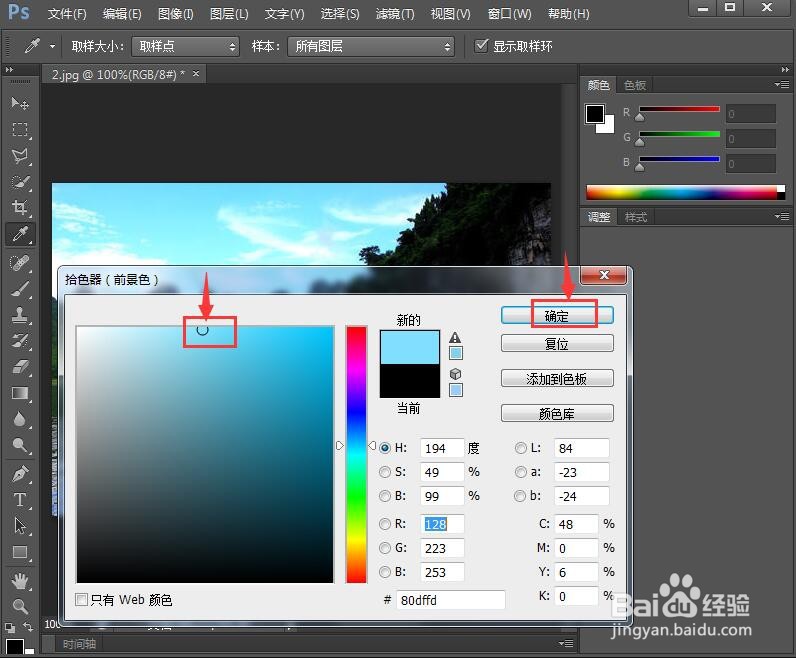Select the Gradient tool
The image size is (796, 658).
(20, 393)
